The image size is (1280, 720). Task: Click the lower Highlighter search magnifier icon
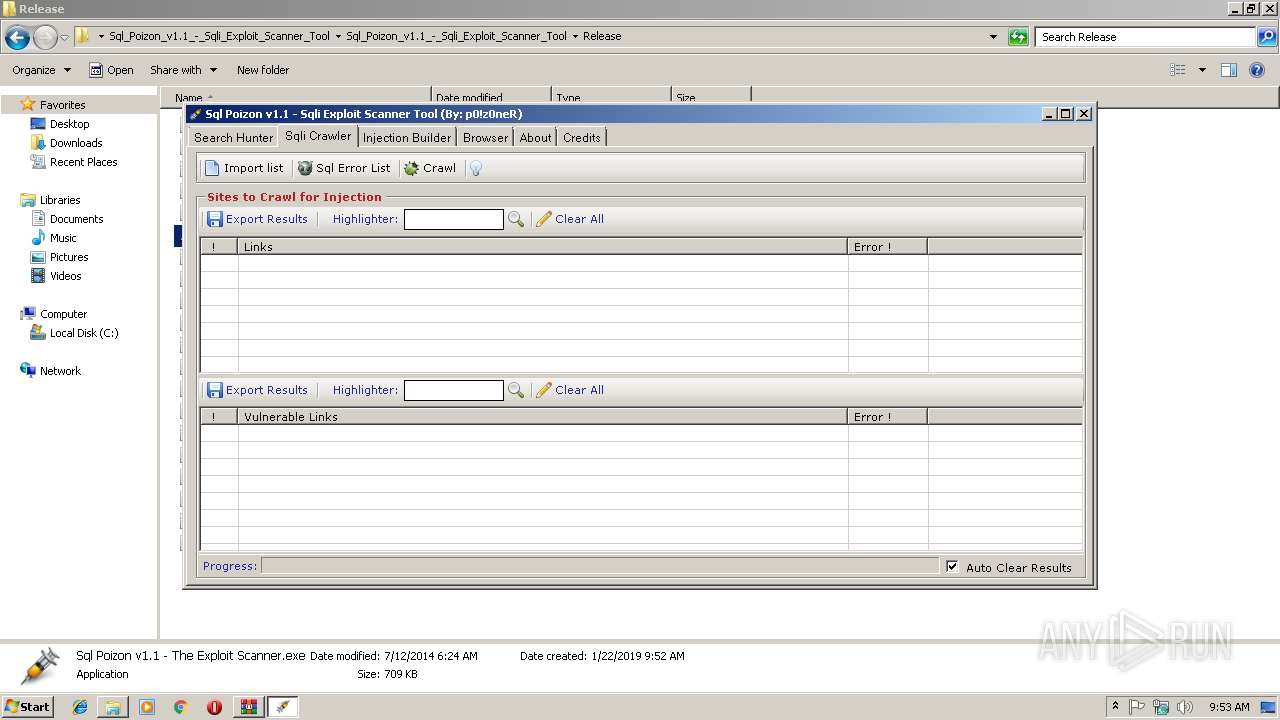click(x=516, y=390)
